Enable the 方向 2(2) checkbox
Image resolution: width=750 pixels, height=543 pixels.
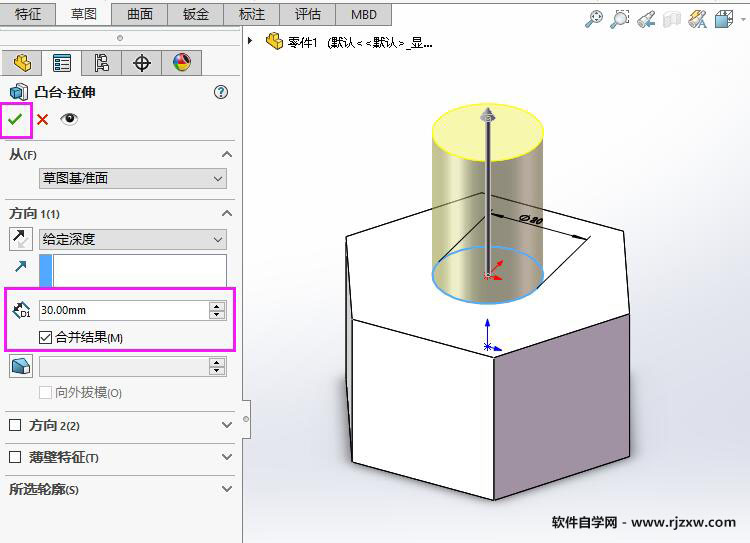(15, 425)
